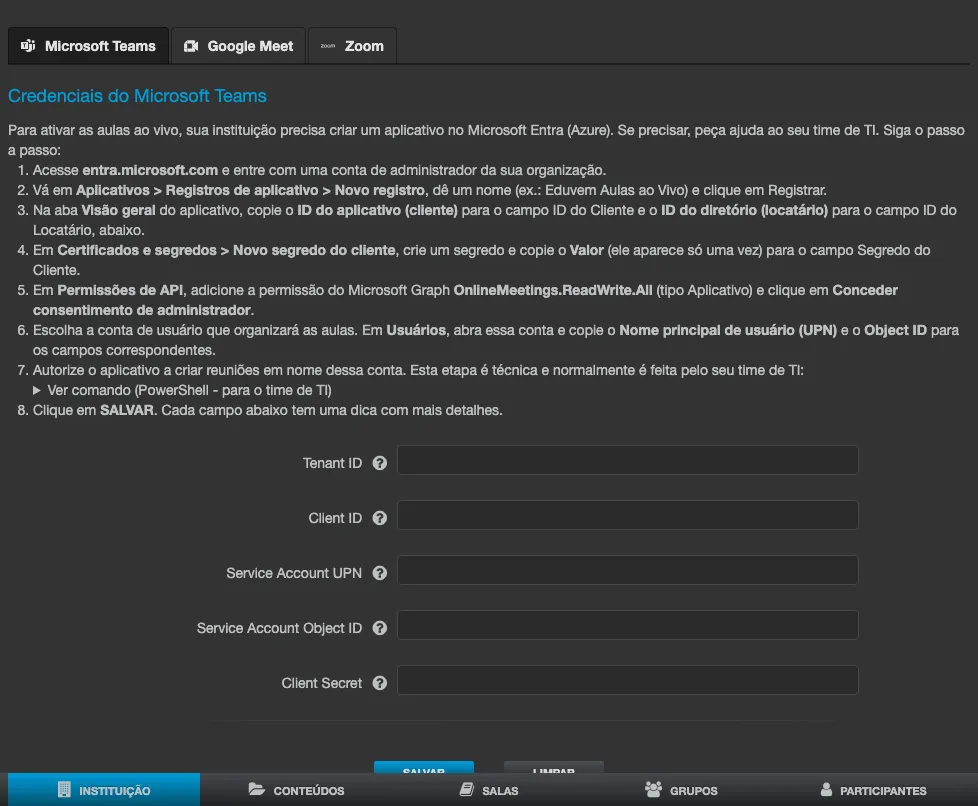The image size is (978, 806).
Task: Open the Microsoft Teams tab
Action: tap(88, 46)
